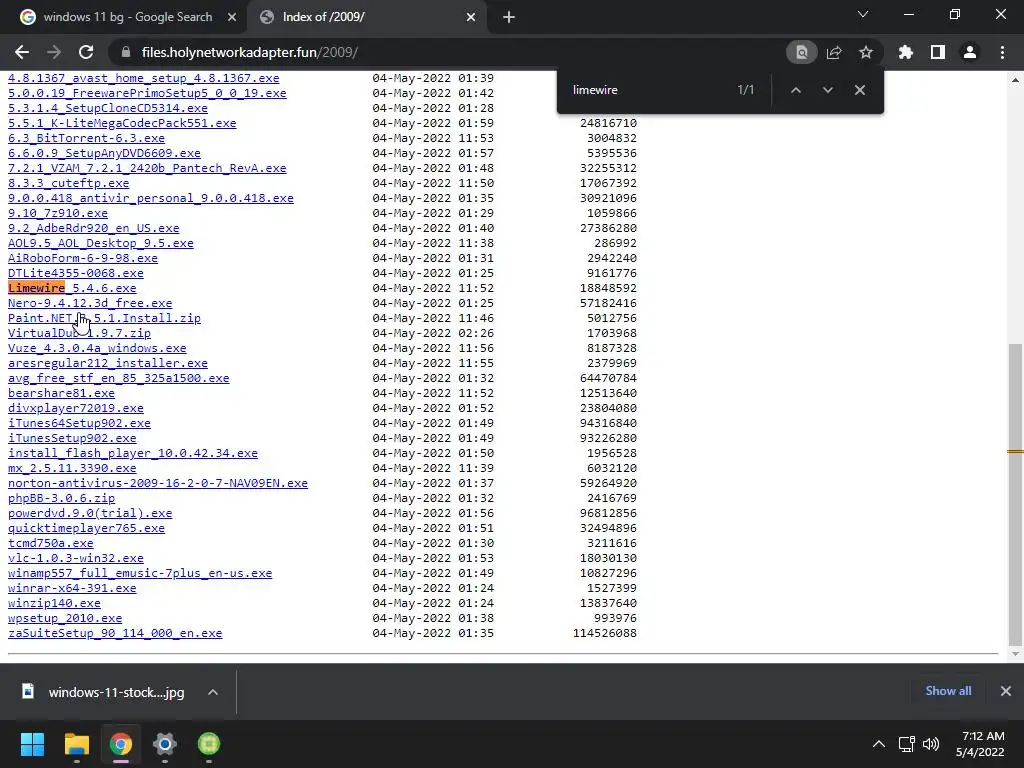Download 6.3_BitTorrent-6.3.exe
This screenshot has height=768, width=1024.
(x=86, y=138)
